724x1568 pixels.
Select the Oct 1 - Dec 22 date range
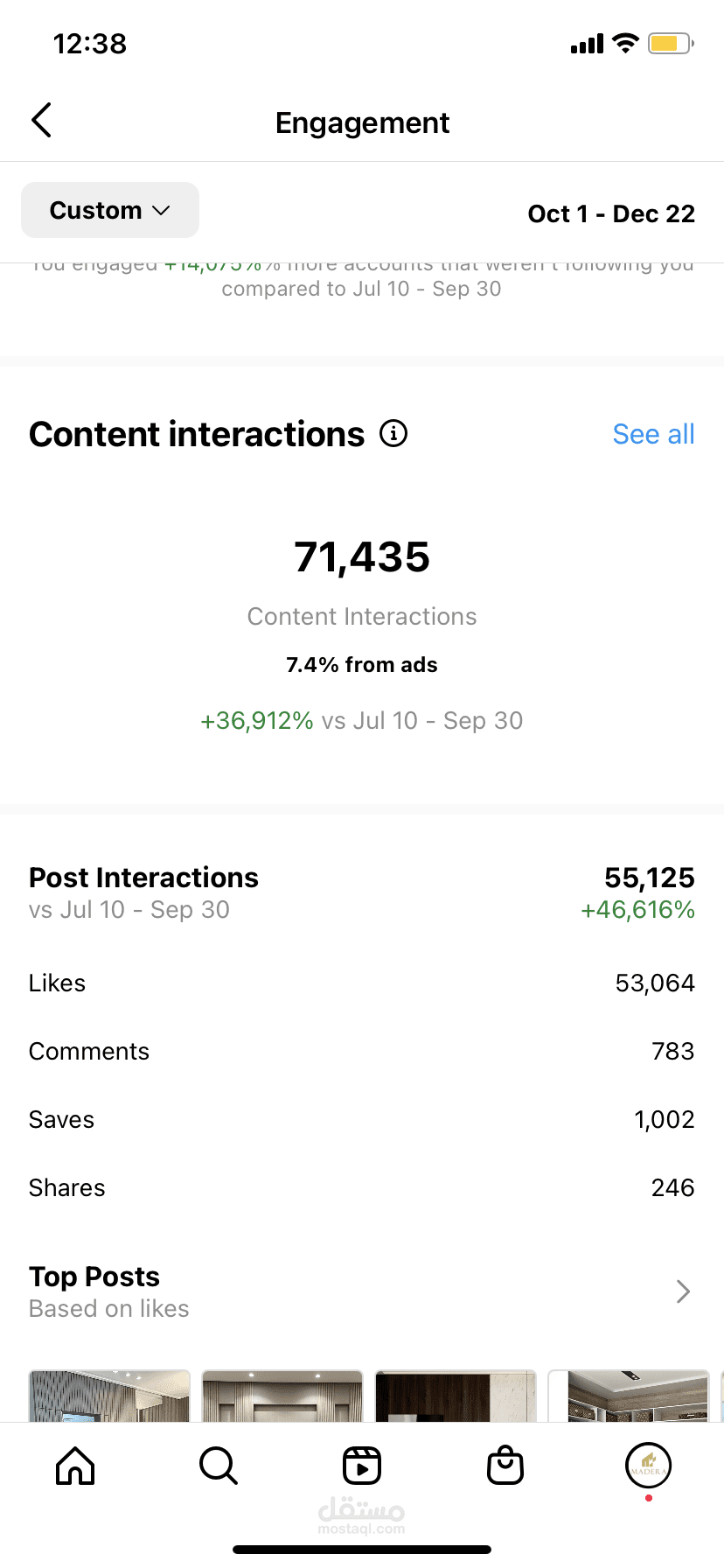tap(611, 213)
